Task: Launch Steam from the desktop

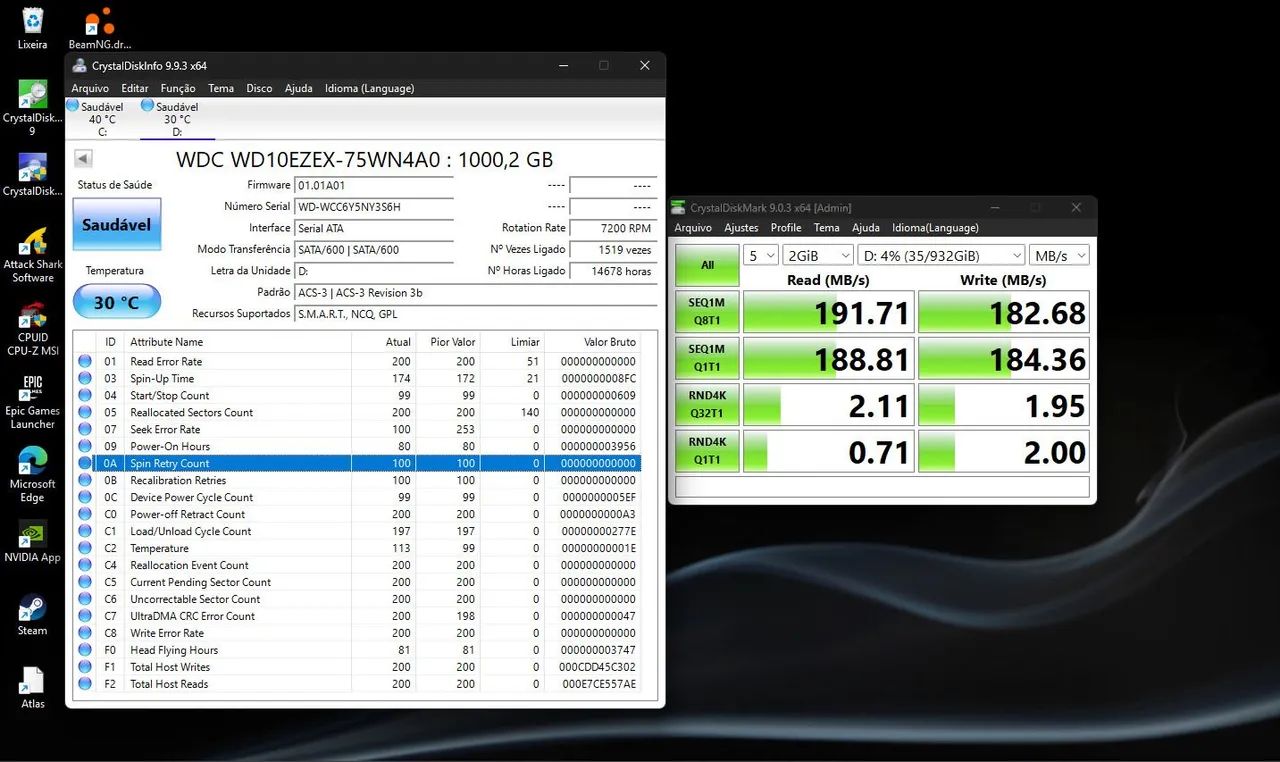Action: click(x=33, y=615)
